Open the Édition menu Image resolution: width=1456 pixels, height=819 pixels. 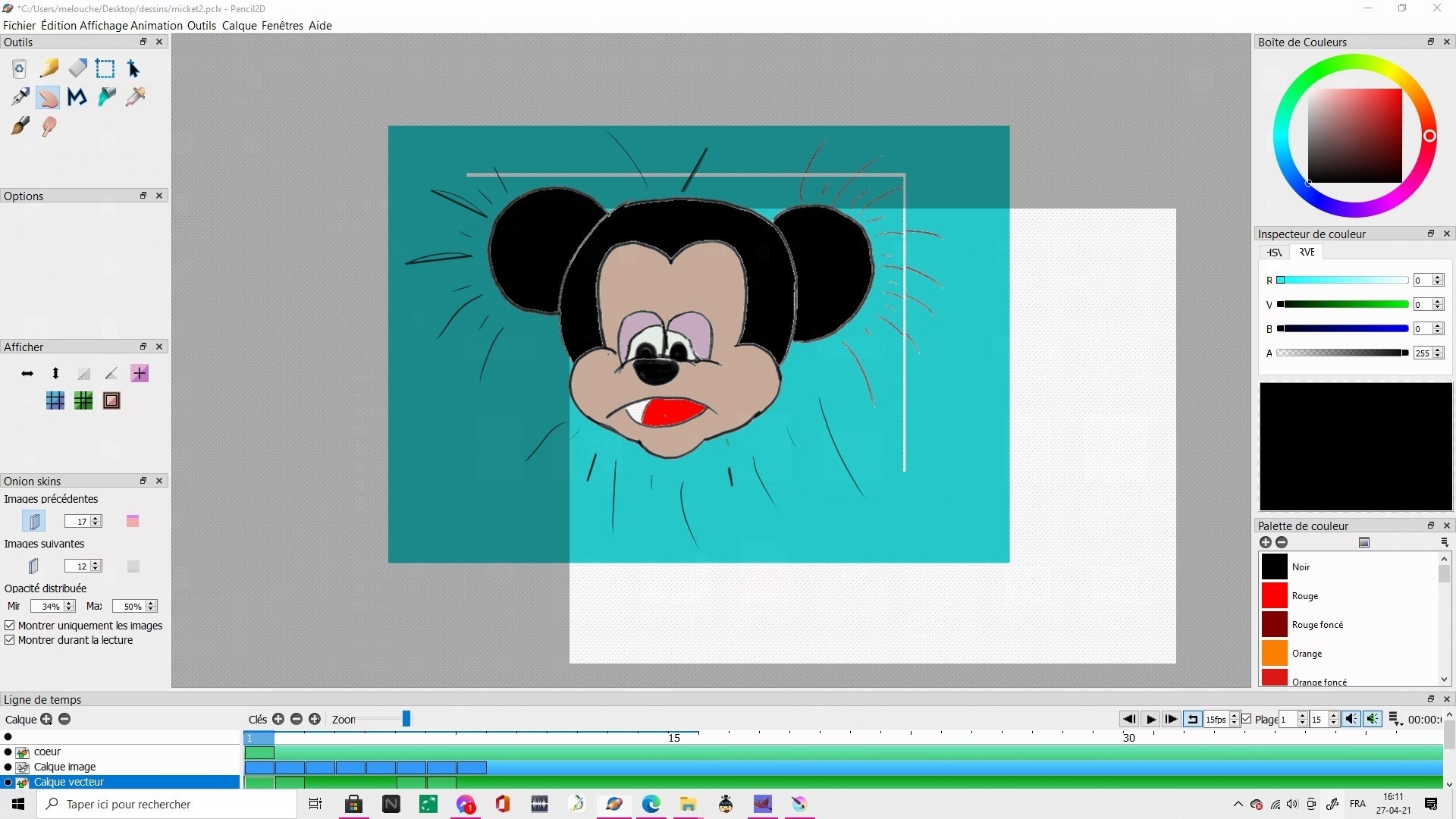tap(58, 25)
